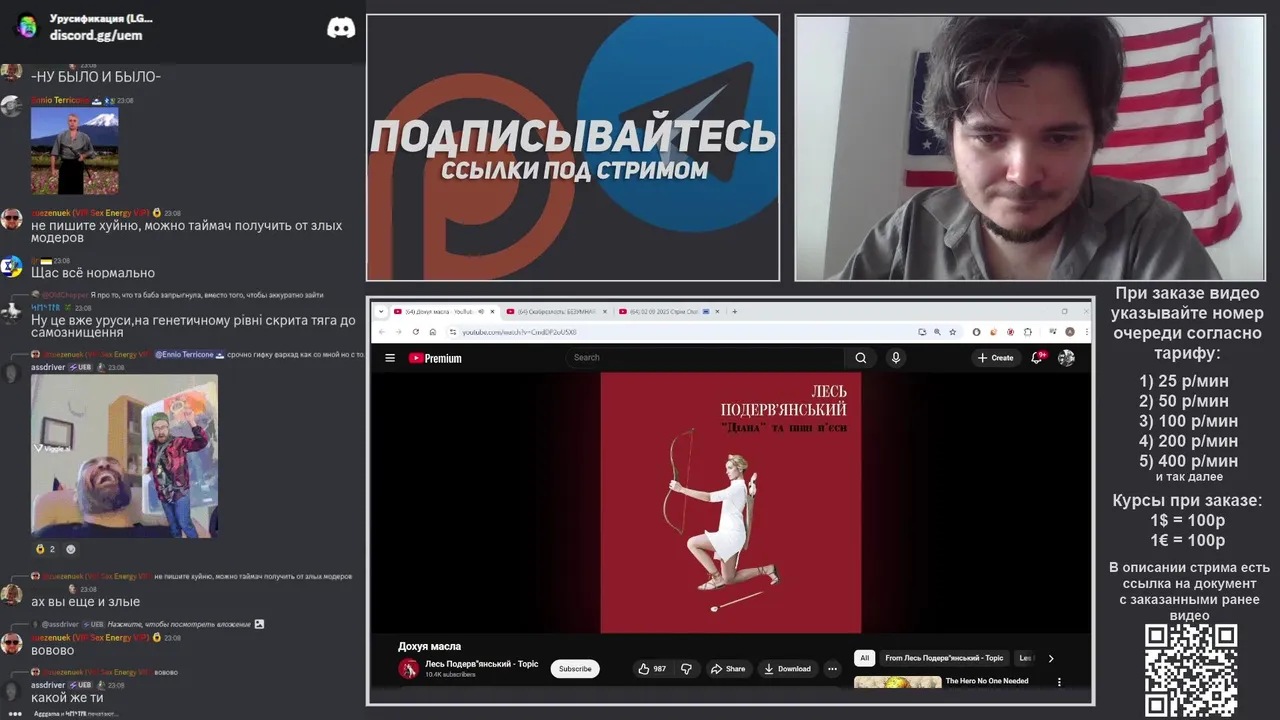The image size is (1280, 720).
Task: Open the browser tab search dropdown
Action: (381, 312)
